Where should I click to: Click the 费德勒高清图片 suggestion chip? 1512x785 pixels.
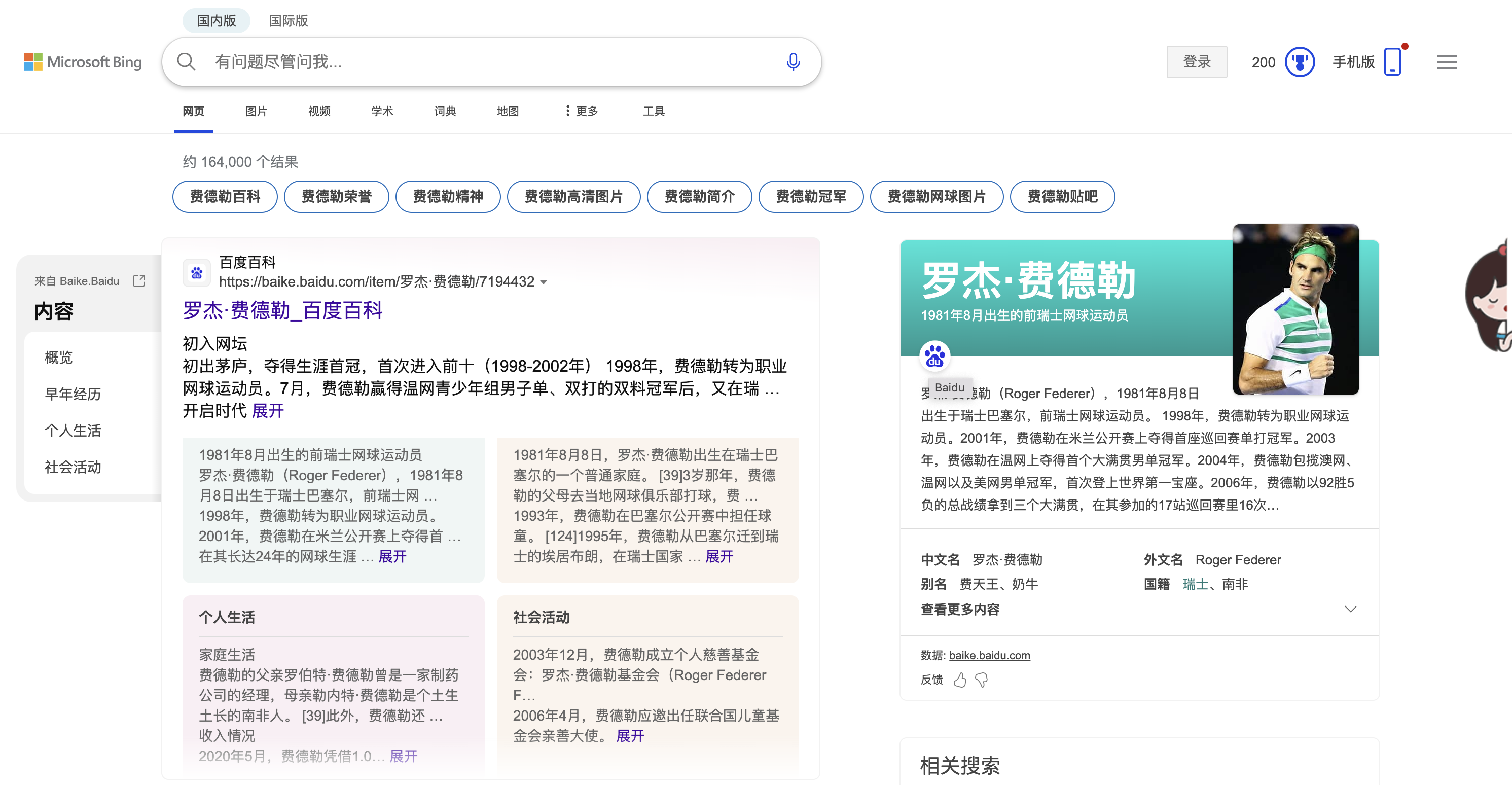573,197
